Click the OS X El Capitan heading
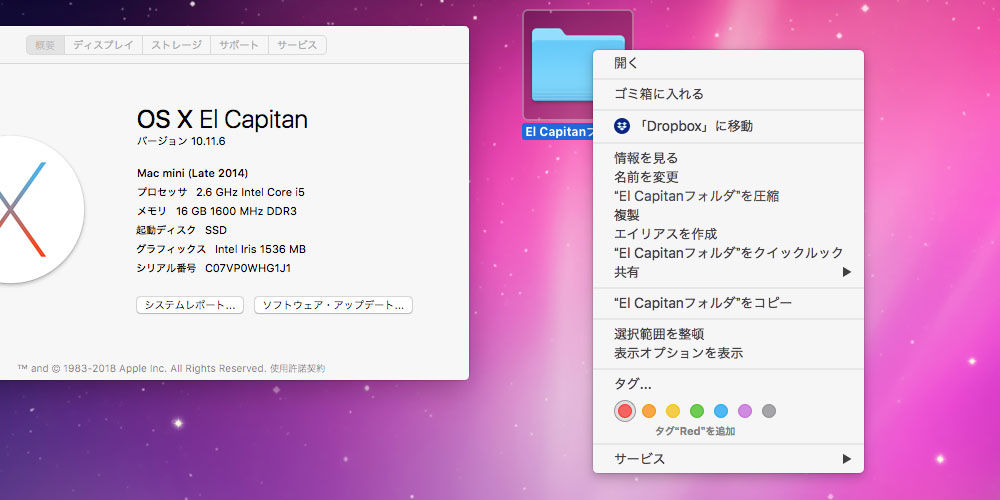The image size is (1000, 500). [222, 119]
